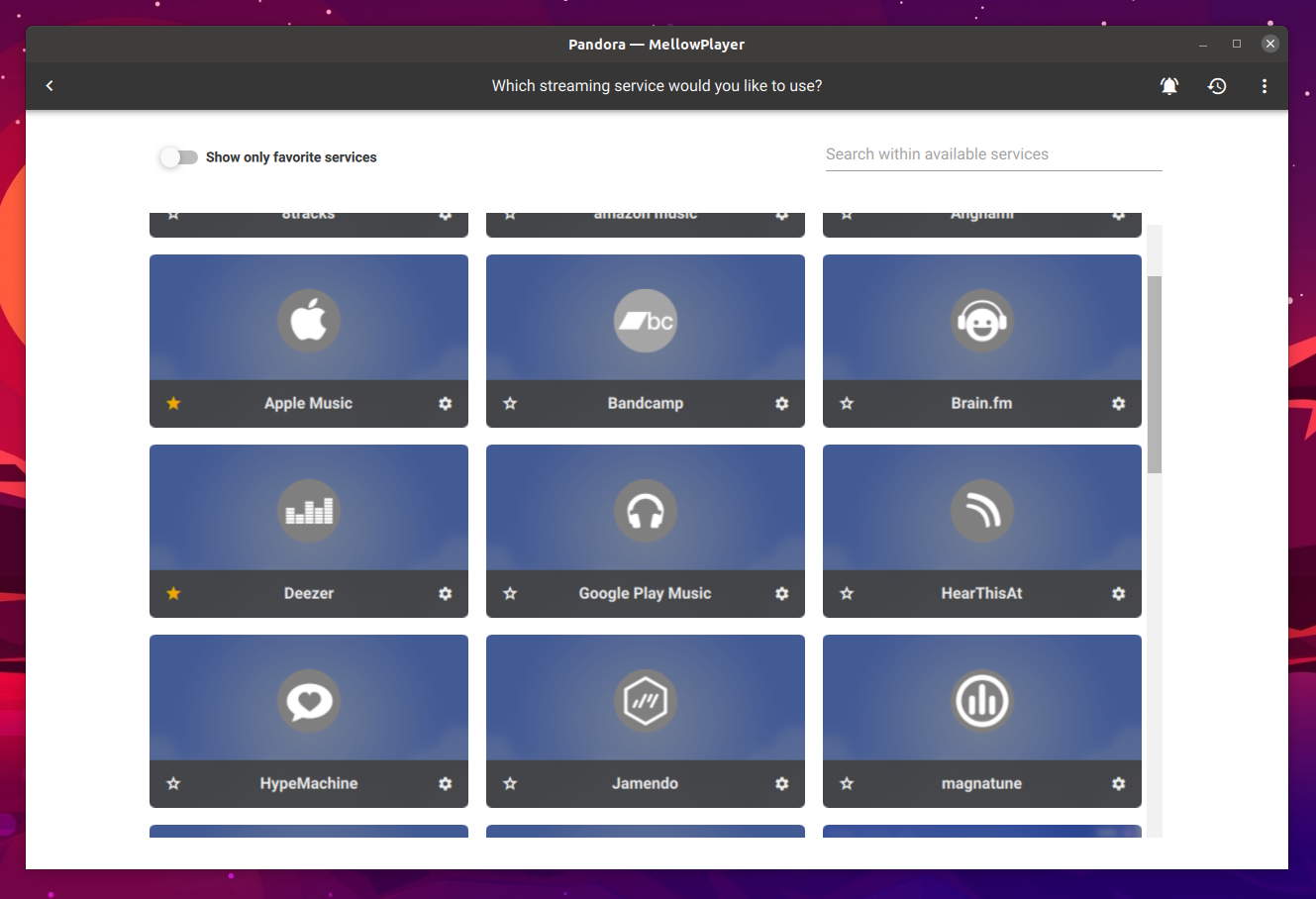Image resolution: width=1316 pixels, height=899 pixels.
Task: Open magnatune settings gear
Action: tap(1119, 783)
